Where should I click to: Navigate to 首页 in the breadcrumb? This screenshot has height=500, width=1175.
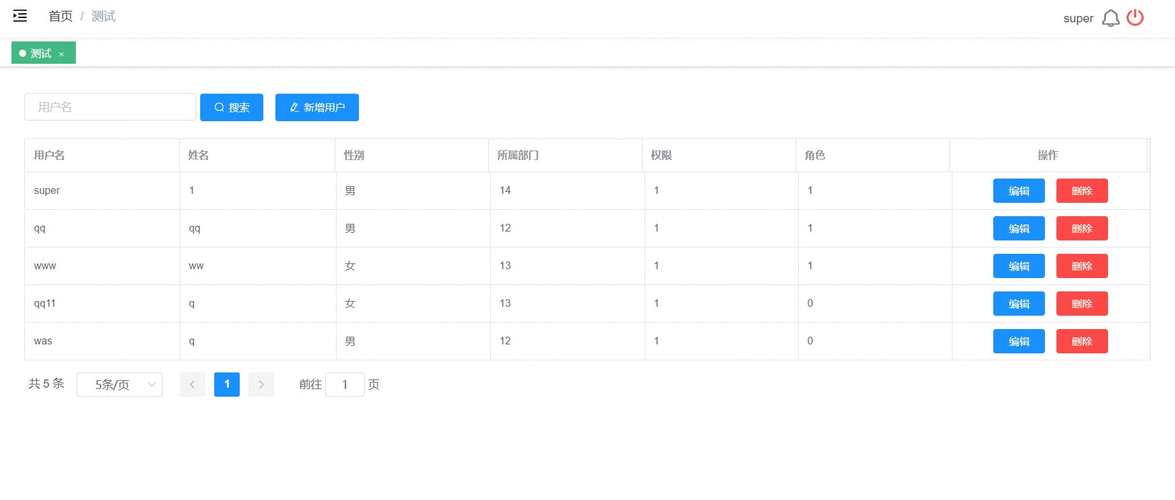[60, 16]
